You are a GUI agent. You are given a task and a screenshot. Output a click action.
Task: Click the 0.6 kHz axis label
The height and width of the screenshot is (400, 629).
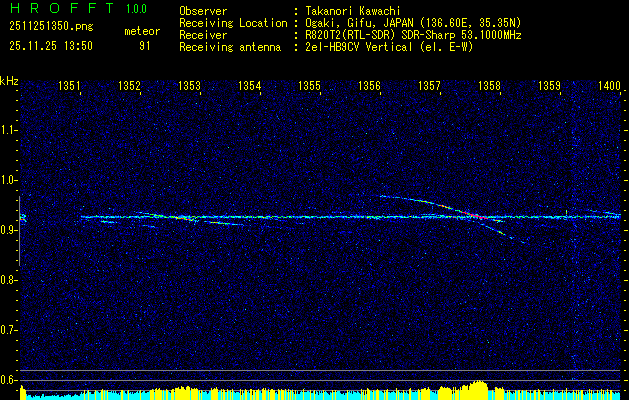click(x=8, y=380)
